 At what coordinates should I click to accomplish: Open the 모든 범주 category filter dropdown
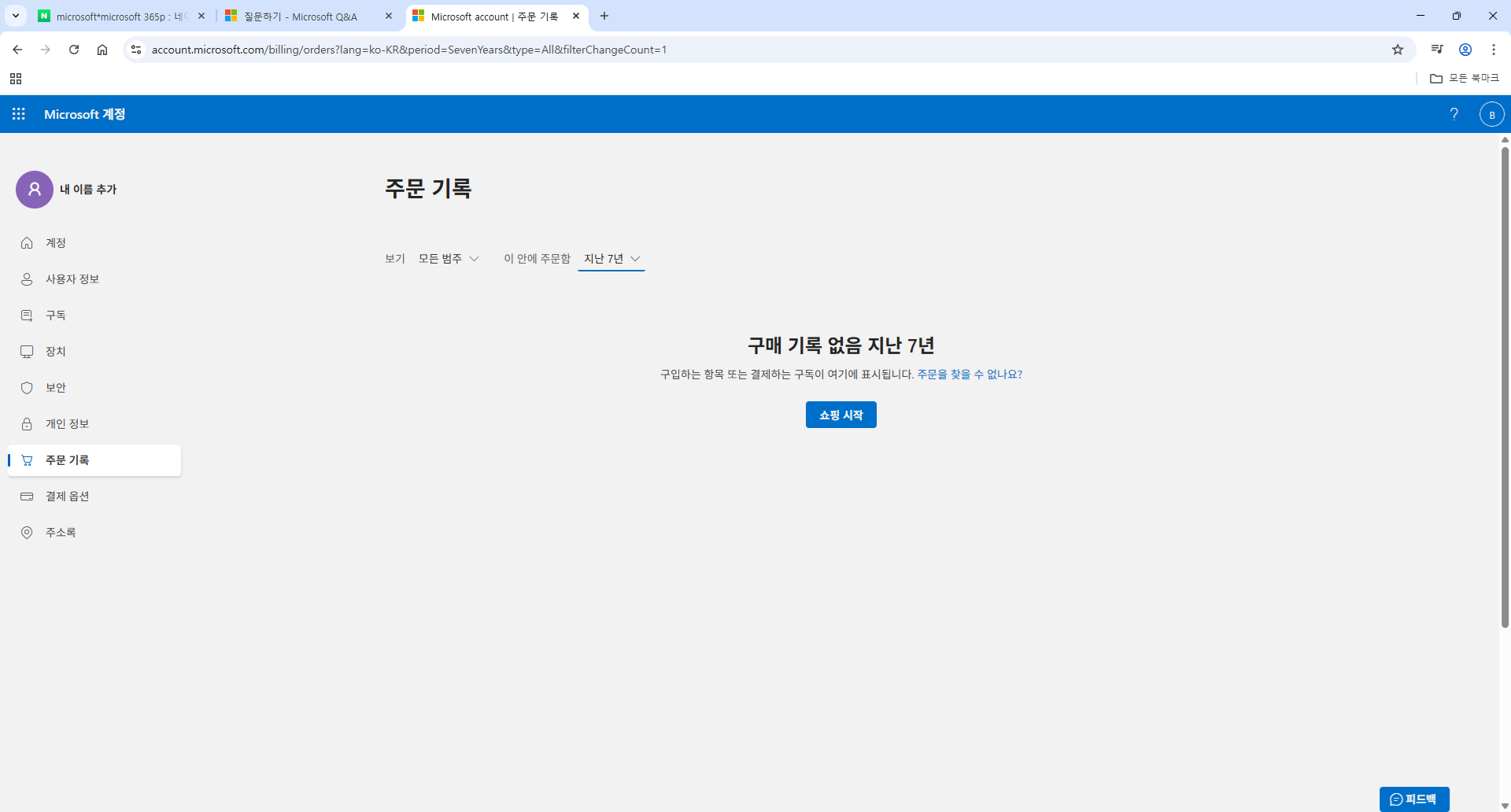pos(449,258)
